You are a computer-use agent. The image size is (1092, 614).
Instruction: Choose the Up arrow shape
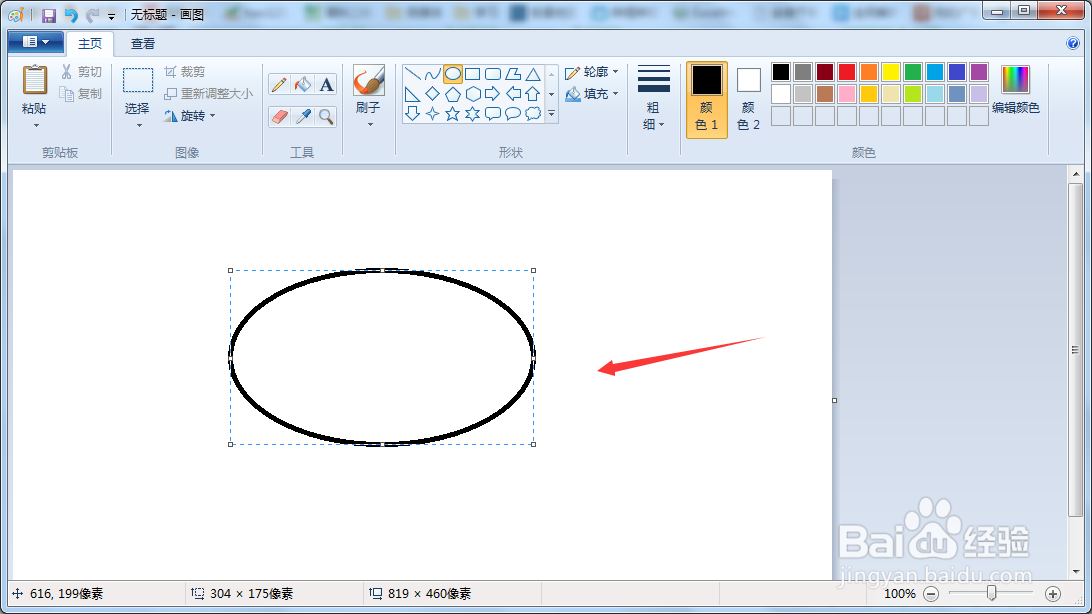point(533,94)
